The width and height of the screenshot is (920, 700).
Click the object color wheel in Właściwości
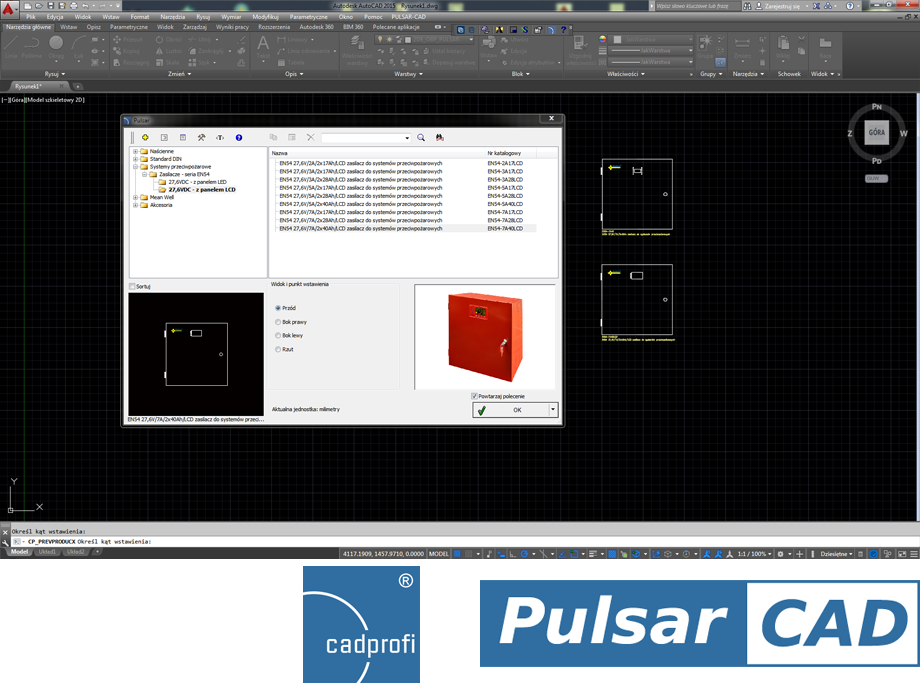[x=603, y=39]
